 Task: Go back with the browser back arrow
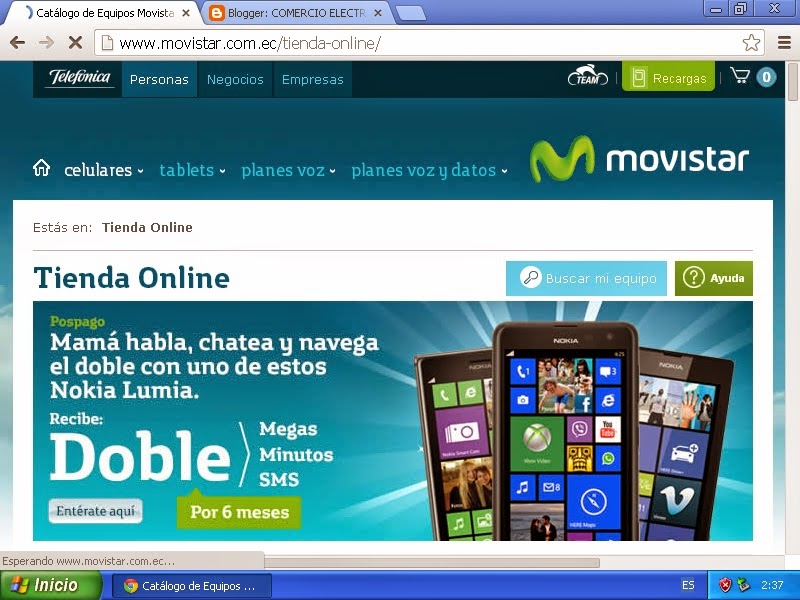pos(17,43)
